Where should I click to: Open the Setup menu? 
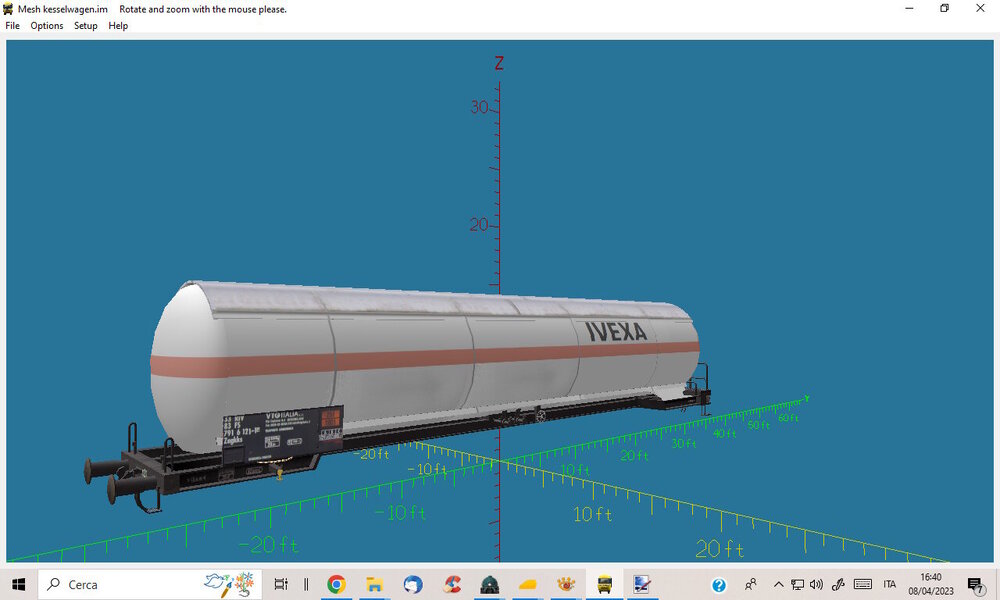coord(85,26)
